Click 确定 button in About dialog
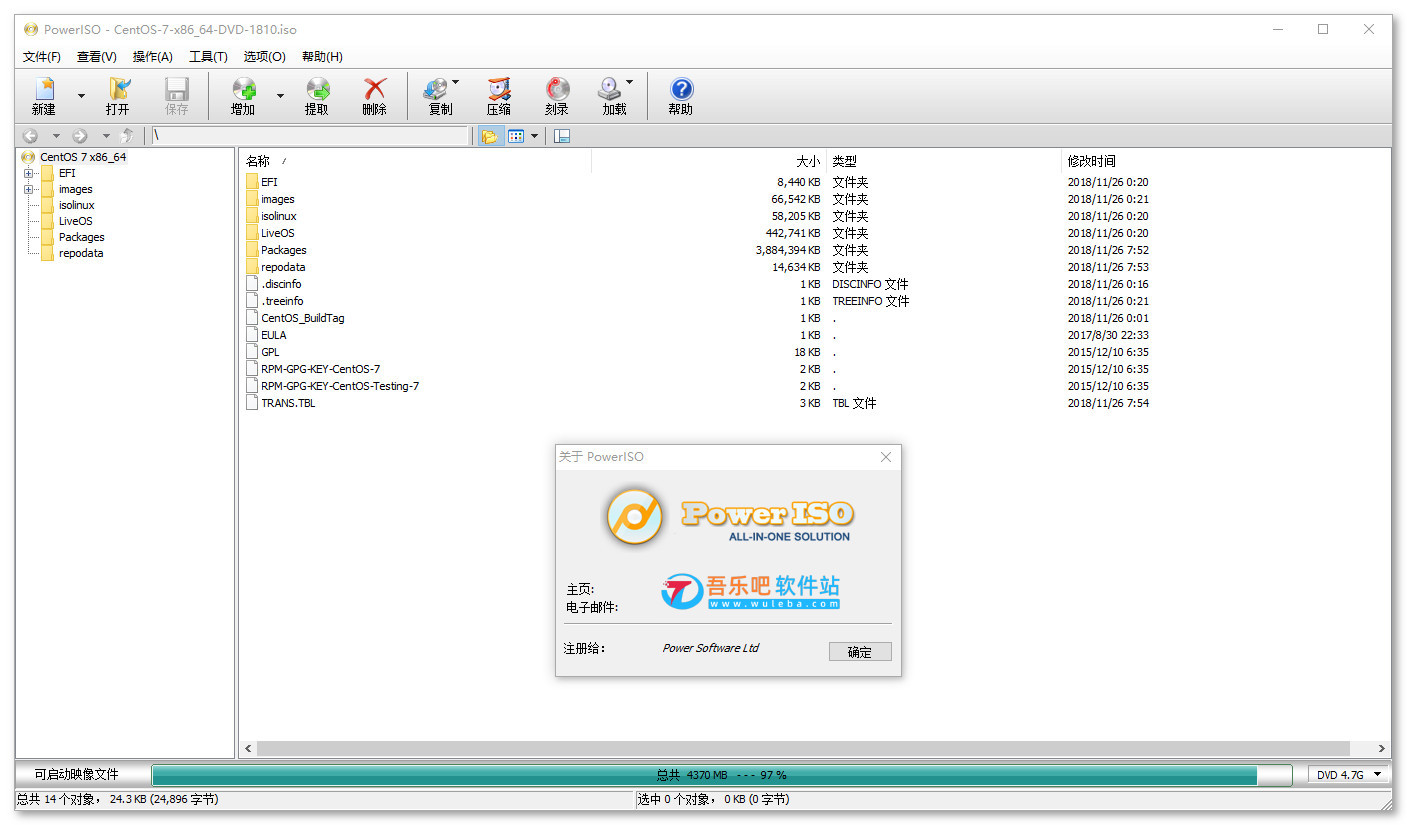The width and height of the screenshot is (1407, 825). pyautogui.click(x=860, y=652)
